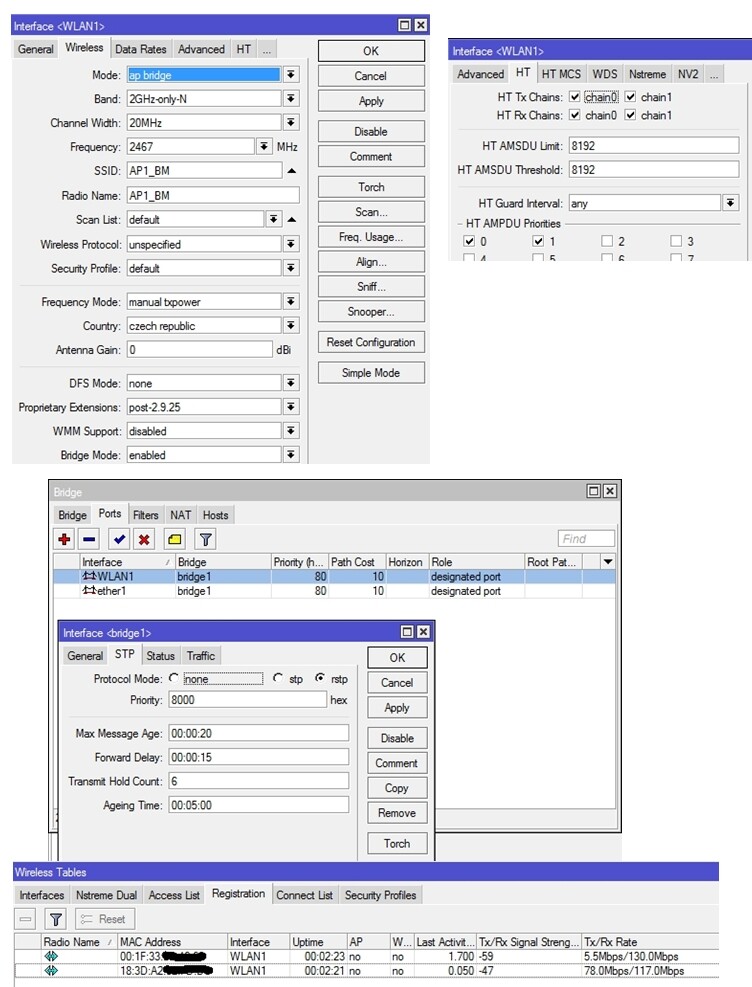Uncheck HT AMPDU priority 0

click(469, 241)
